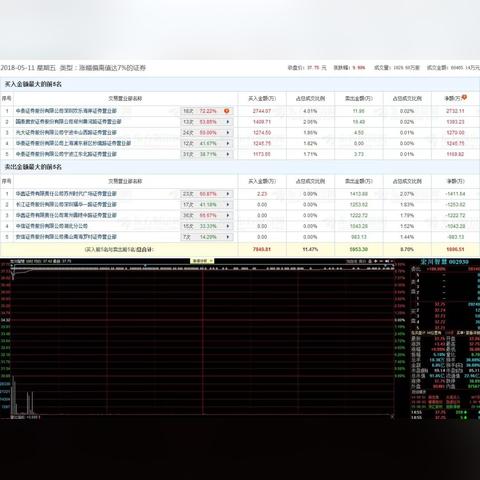Open the 光大证券 brokerage link in buy row 3
This screenshot has width=480, height=480.
(x=66, y=133)
